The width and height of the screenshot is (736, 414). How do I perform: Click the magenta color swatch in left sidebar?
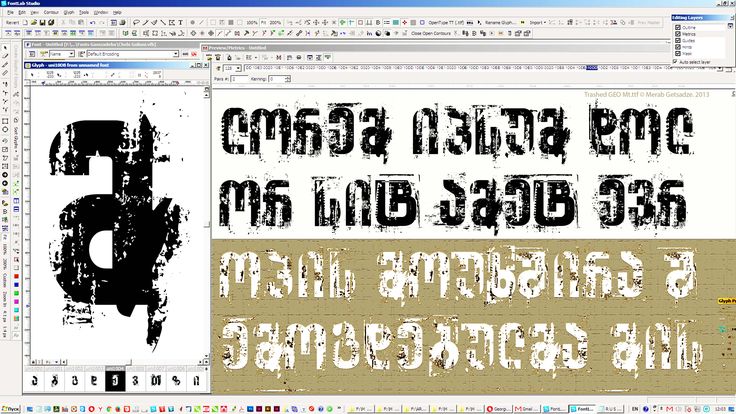tap(16, 301)
